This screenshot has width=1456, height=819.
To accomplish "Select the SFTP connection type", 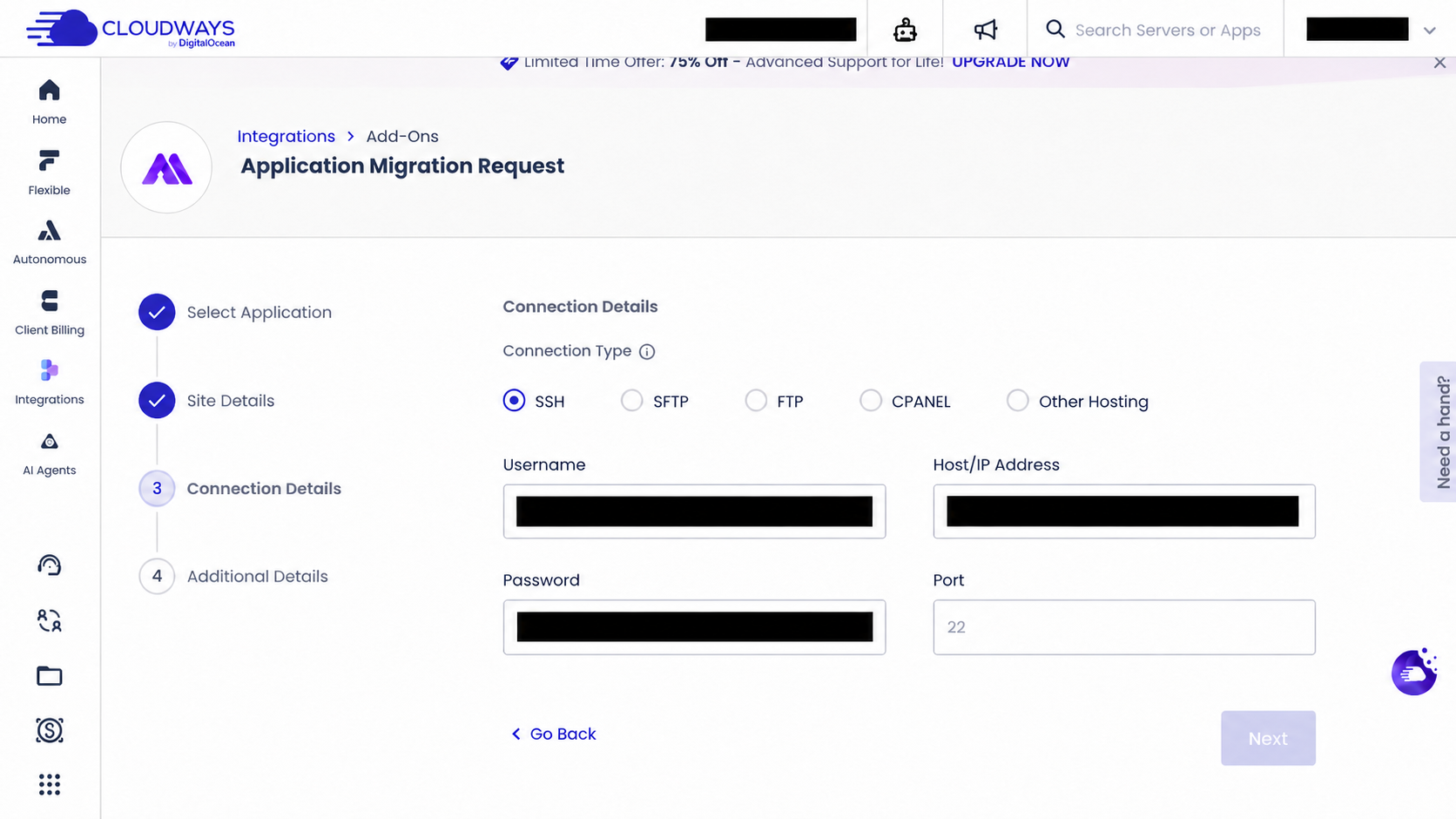I will coord(632,401).
